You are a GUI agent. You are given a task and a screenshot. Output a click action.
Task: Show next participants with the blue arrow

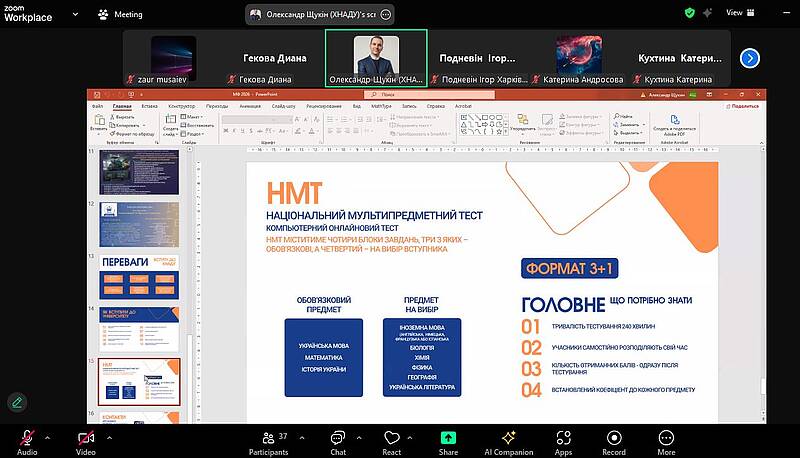click(x=749, y=58)
